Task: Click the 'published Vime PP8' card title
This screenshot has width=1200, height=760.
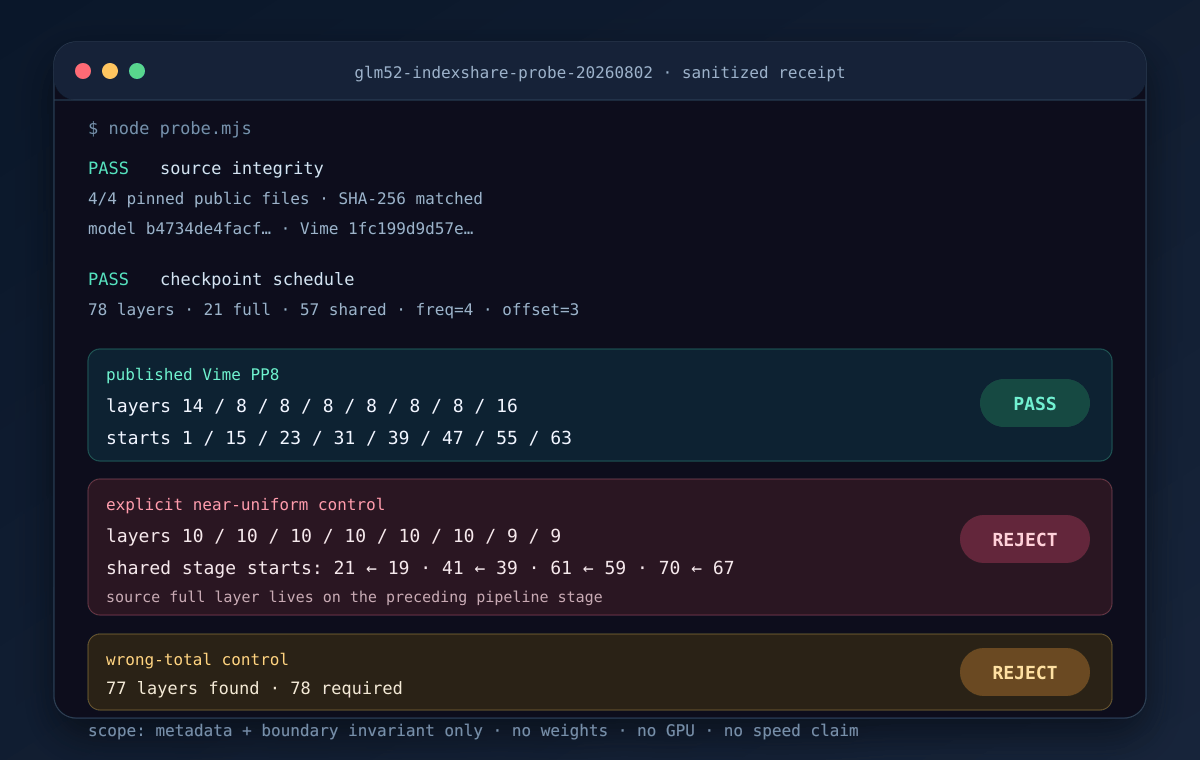Action: pos(193,374)
